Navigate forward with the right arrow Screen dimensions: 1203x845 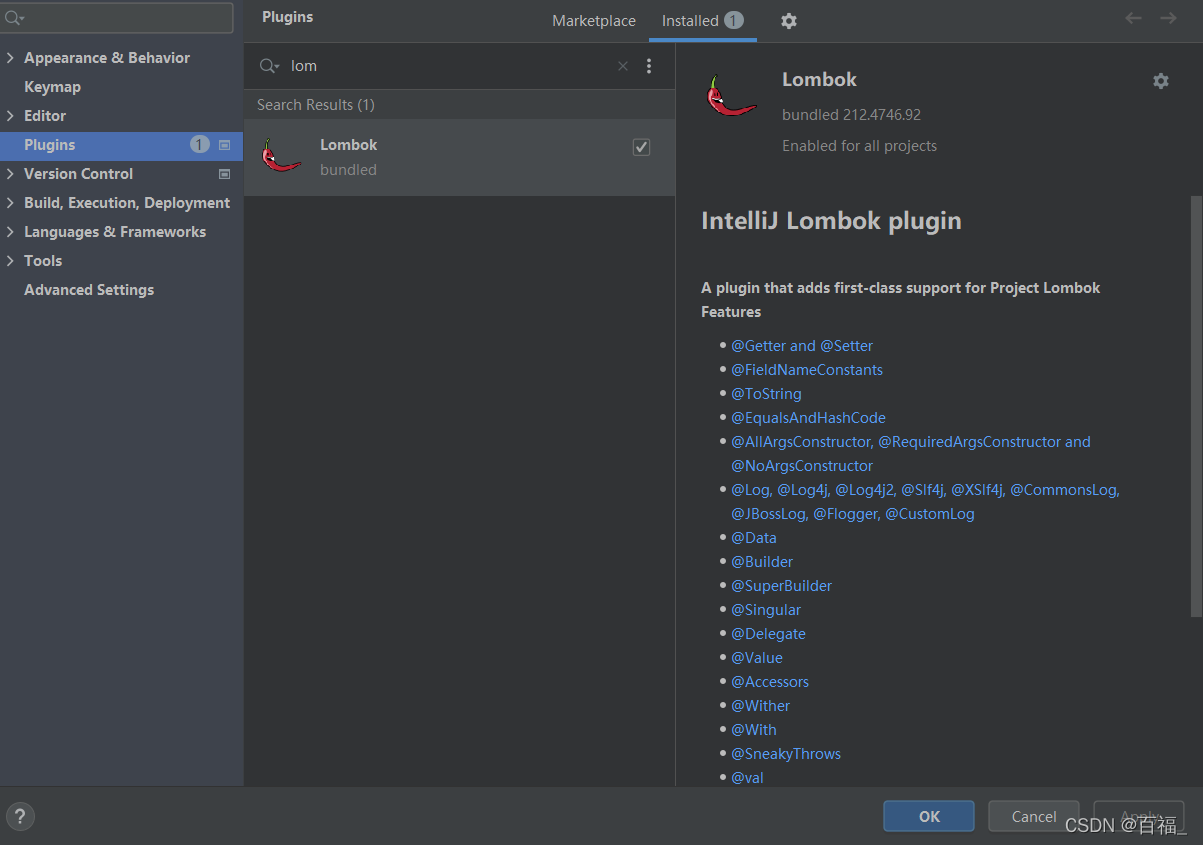1168,18
